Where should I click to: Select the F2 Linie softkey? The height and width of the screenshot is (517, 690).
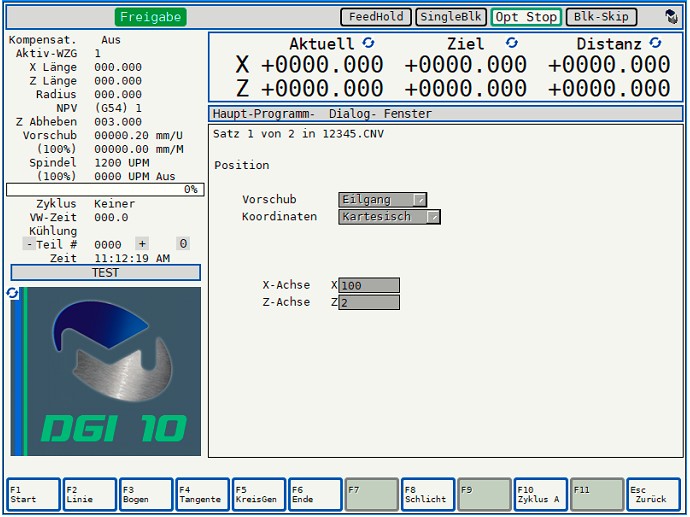coord(90,495)
